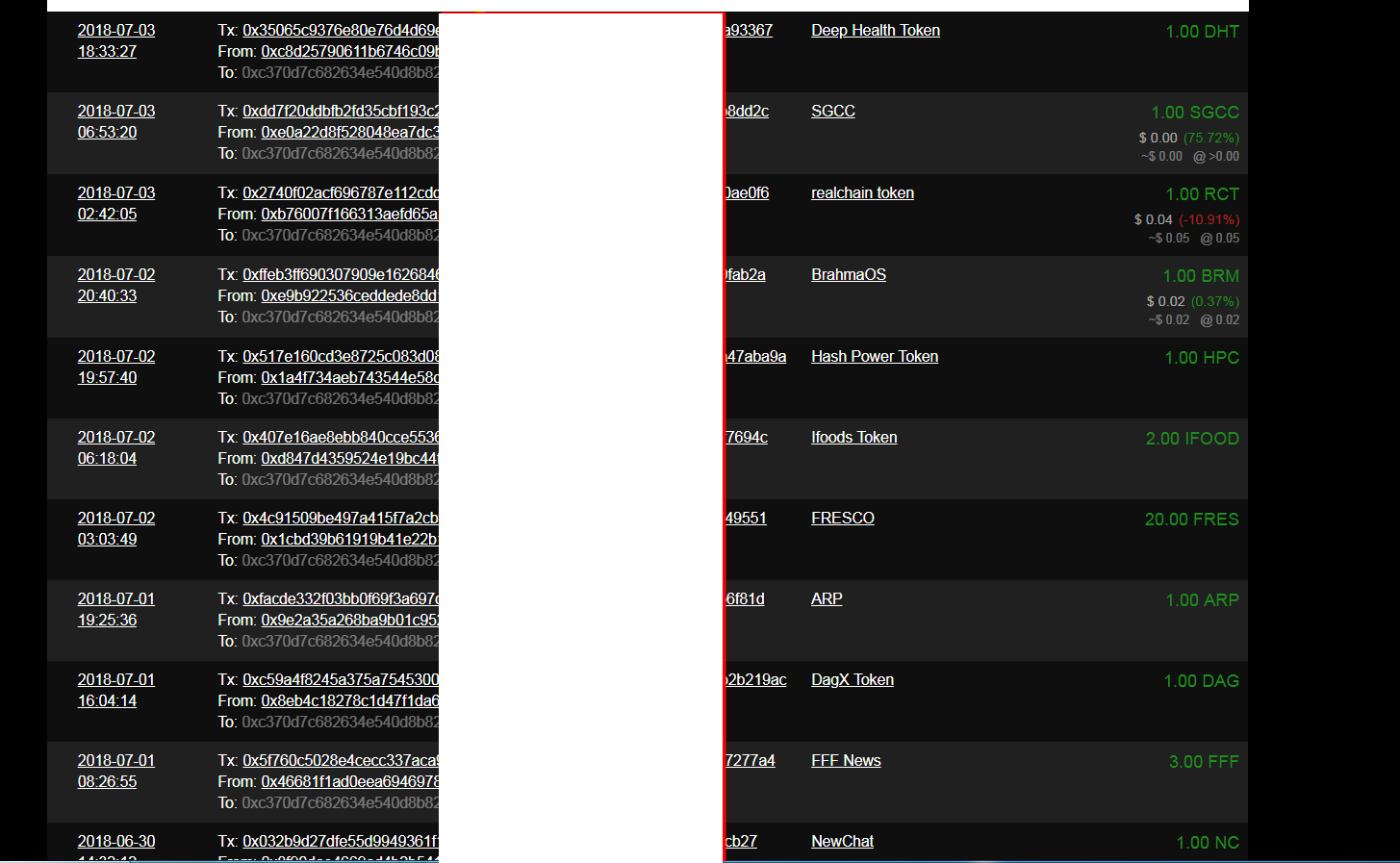Screen dimensions: 1400x863
Task: Open the Tx hash starting 0x407e16ae8e
Action: pos(341,438)
